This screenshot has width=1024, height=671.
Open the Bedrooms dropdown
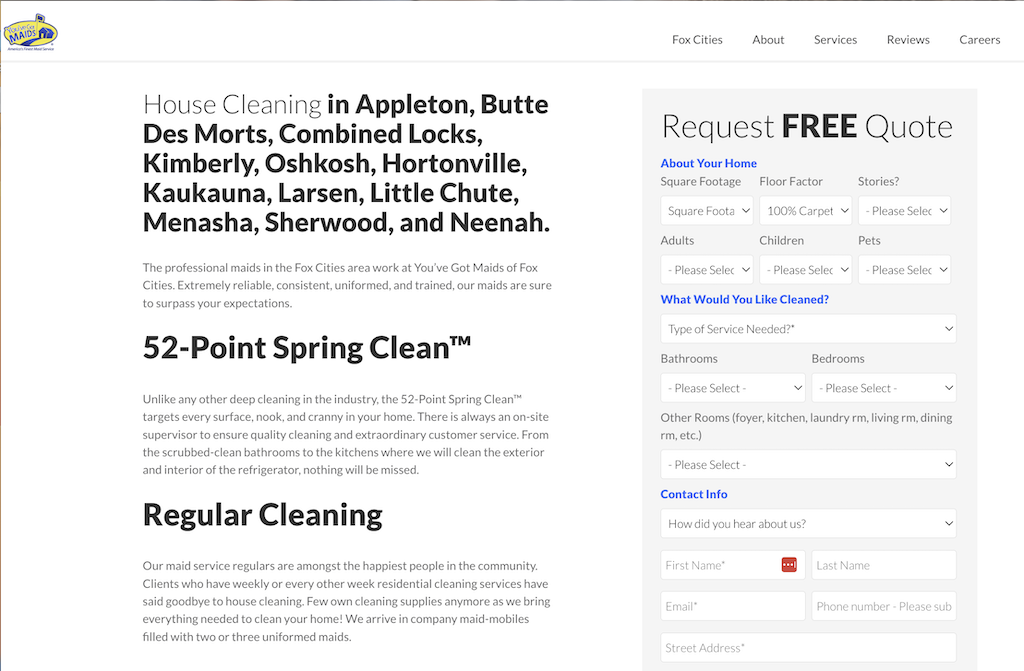(884, 387)
